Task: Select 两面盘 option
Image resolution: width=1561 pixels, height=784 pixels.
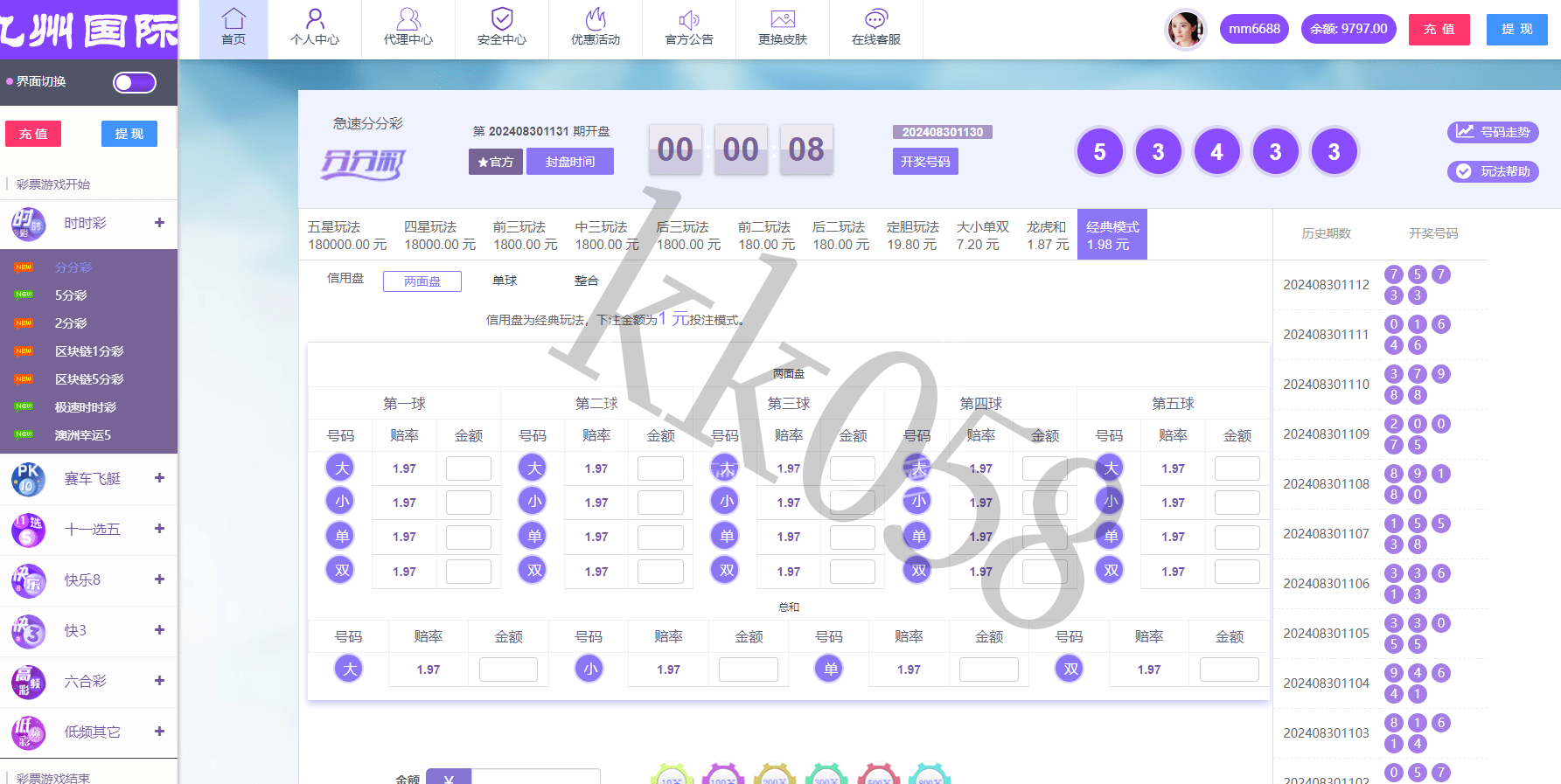Action: pos(422,281)
